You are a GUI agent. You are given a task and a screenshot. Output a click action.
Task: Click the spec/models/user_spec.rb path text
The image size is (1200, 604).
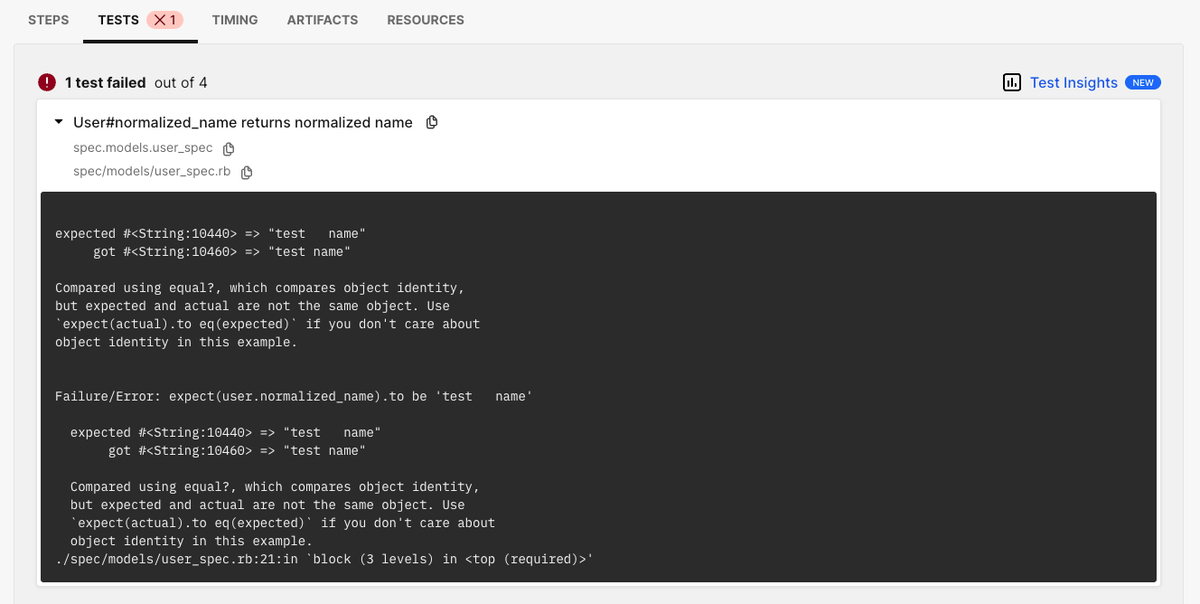tap(152, 171)
